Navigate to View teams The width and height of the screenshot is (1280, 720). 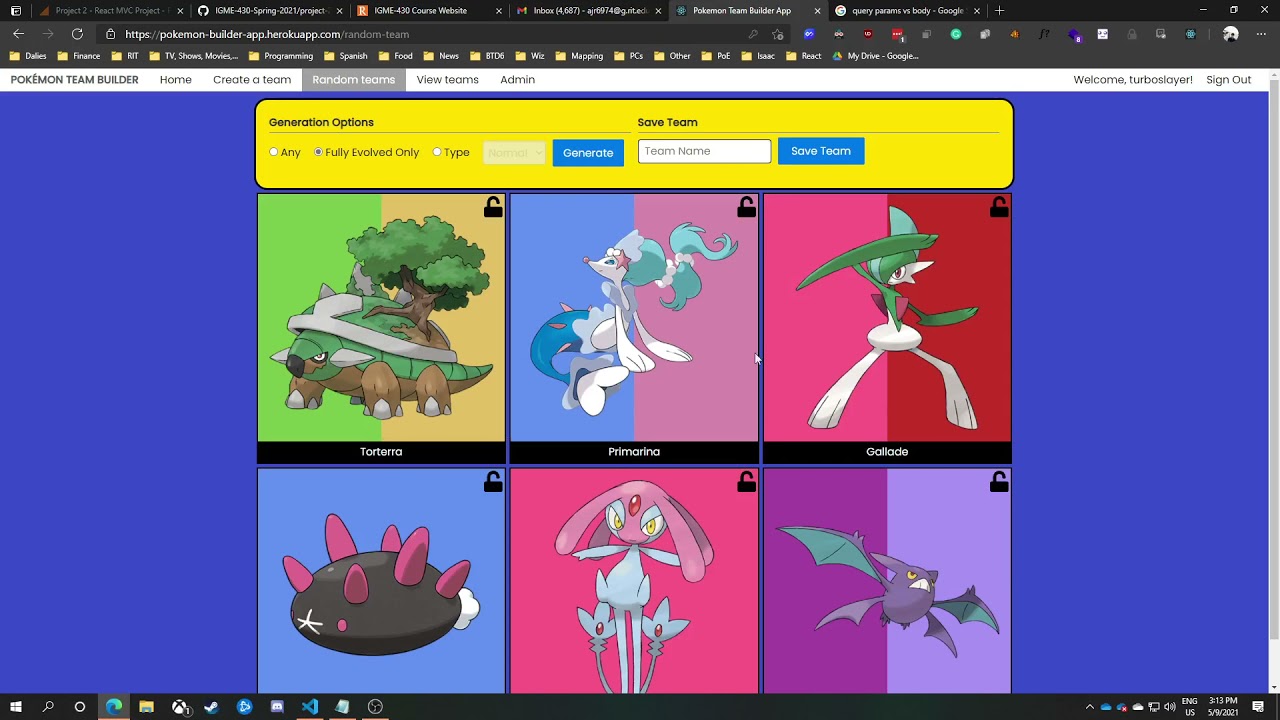(448, 80)
